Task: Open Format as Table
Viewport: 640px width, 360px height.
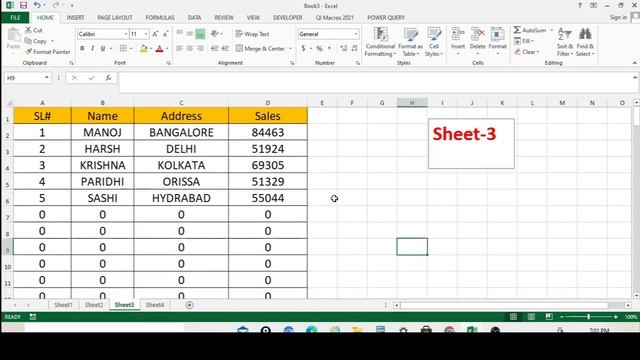Action: pos(410,42)
